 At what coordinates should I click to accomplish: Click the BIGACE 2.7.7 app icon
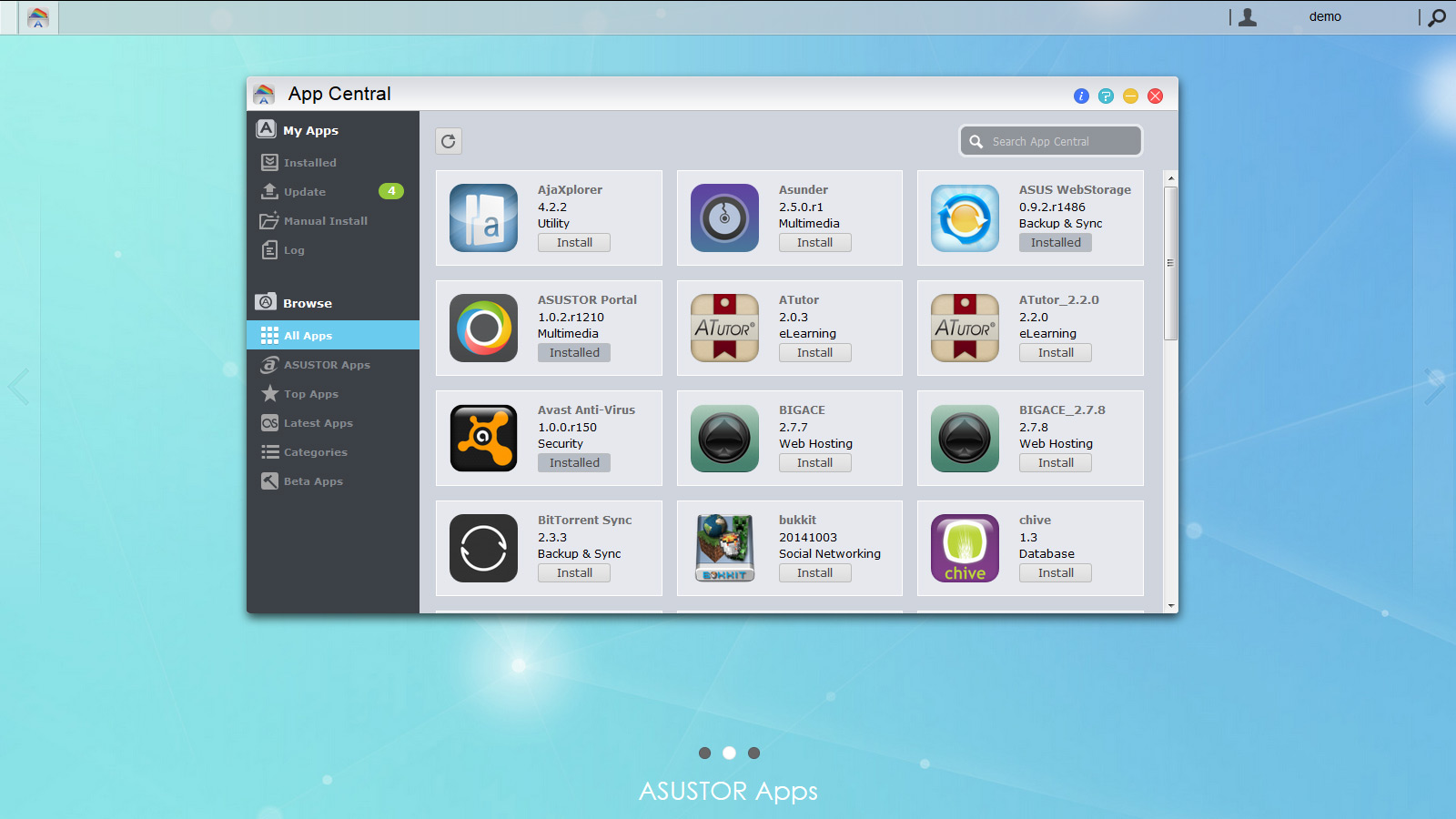pyautogui.click(x=724, y=439)
